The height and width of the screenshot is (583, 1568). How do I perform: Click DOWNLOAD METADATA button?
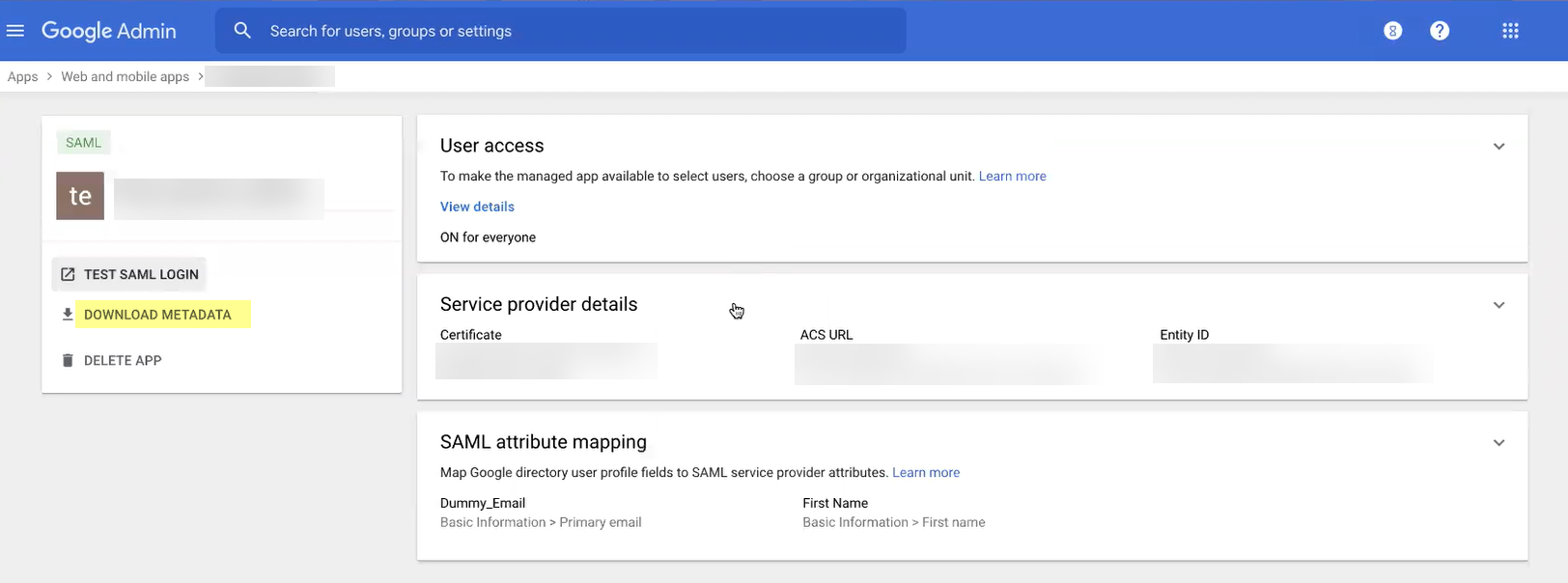[x=157, y=315]
